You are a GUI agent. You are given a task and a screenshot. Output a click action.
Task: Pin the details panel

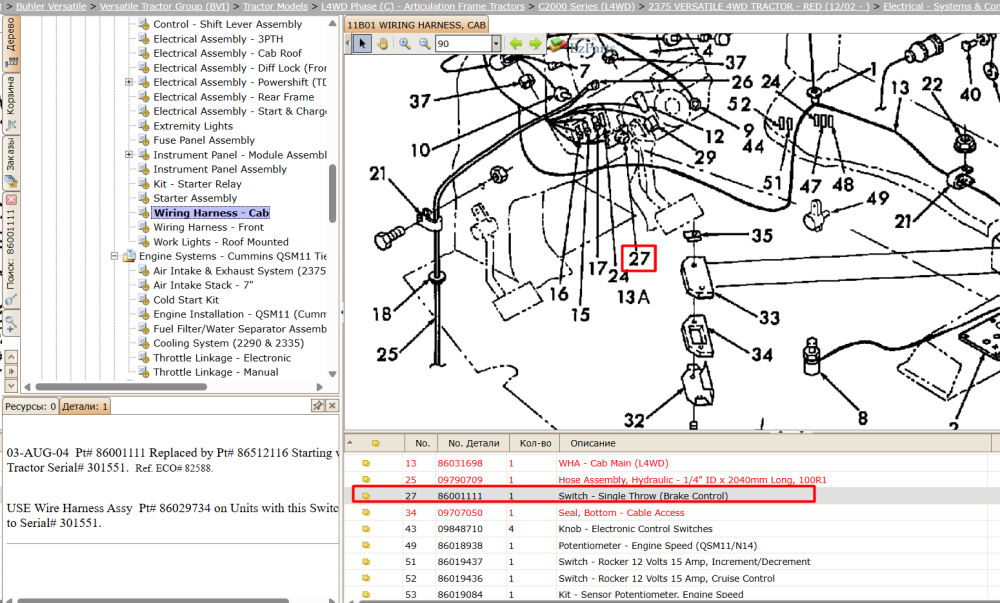point(318,405)
